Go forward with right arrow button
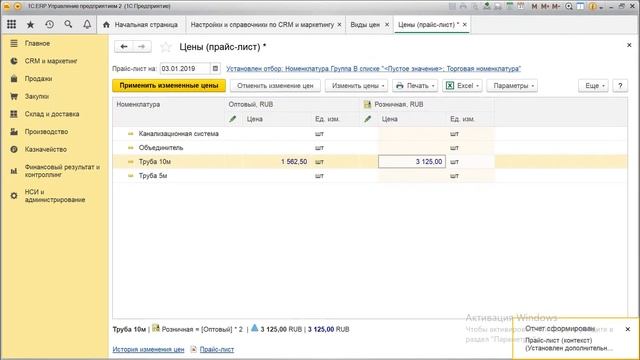The height and width of the screenshot is (360, 640). (142, 47)
